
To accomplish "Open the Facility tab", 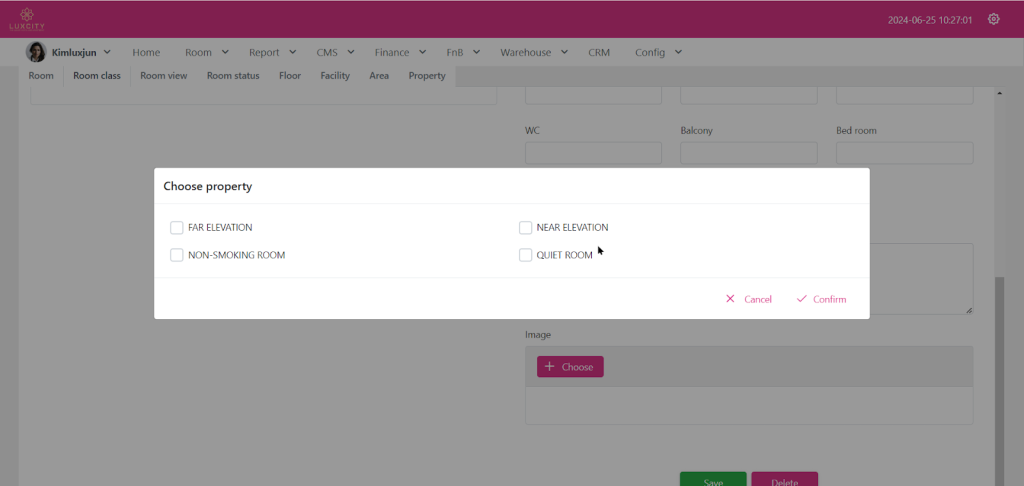I will 335,76.
